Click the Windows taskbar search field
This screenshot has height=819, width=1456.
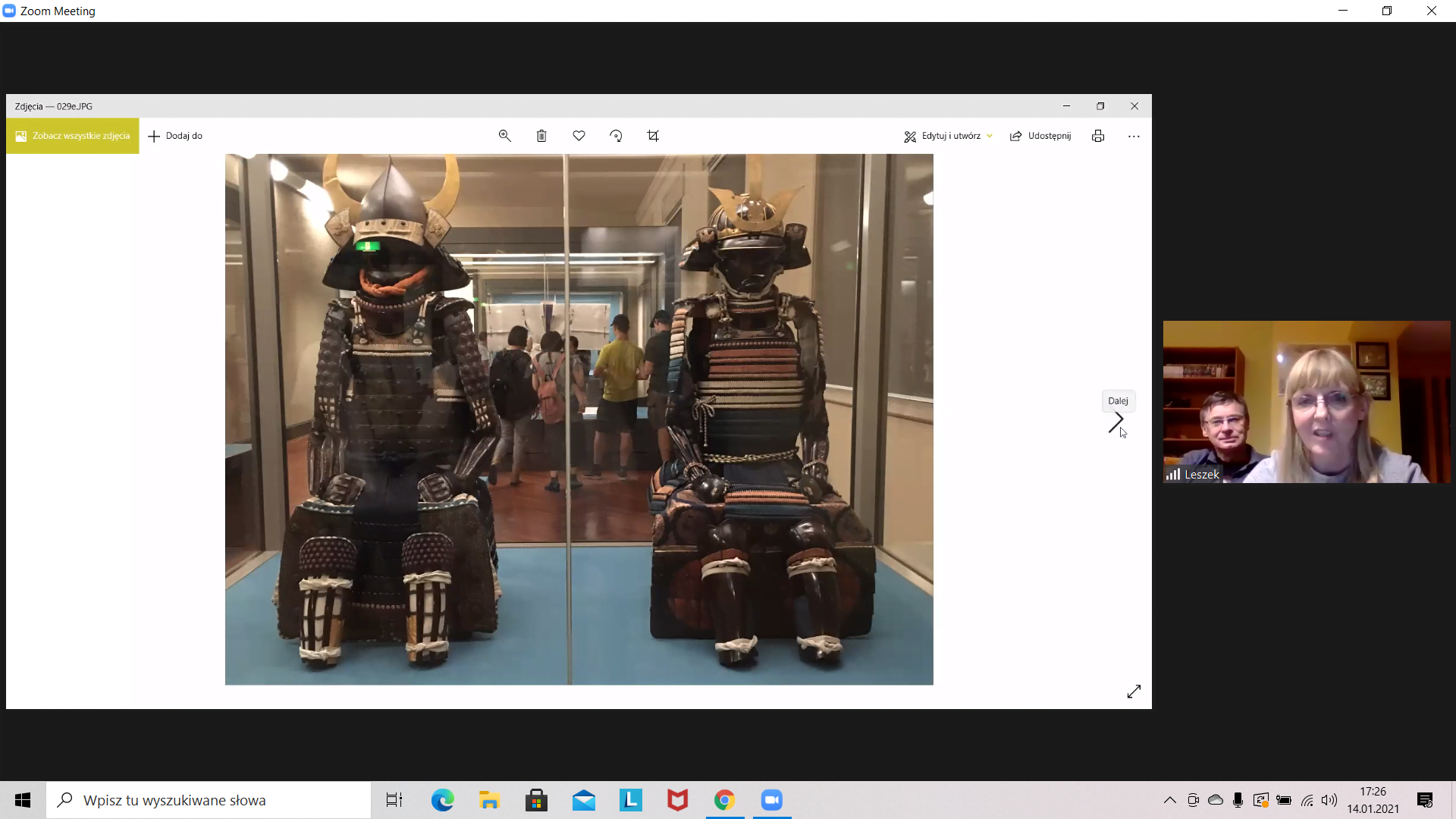209,800
